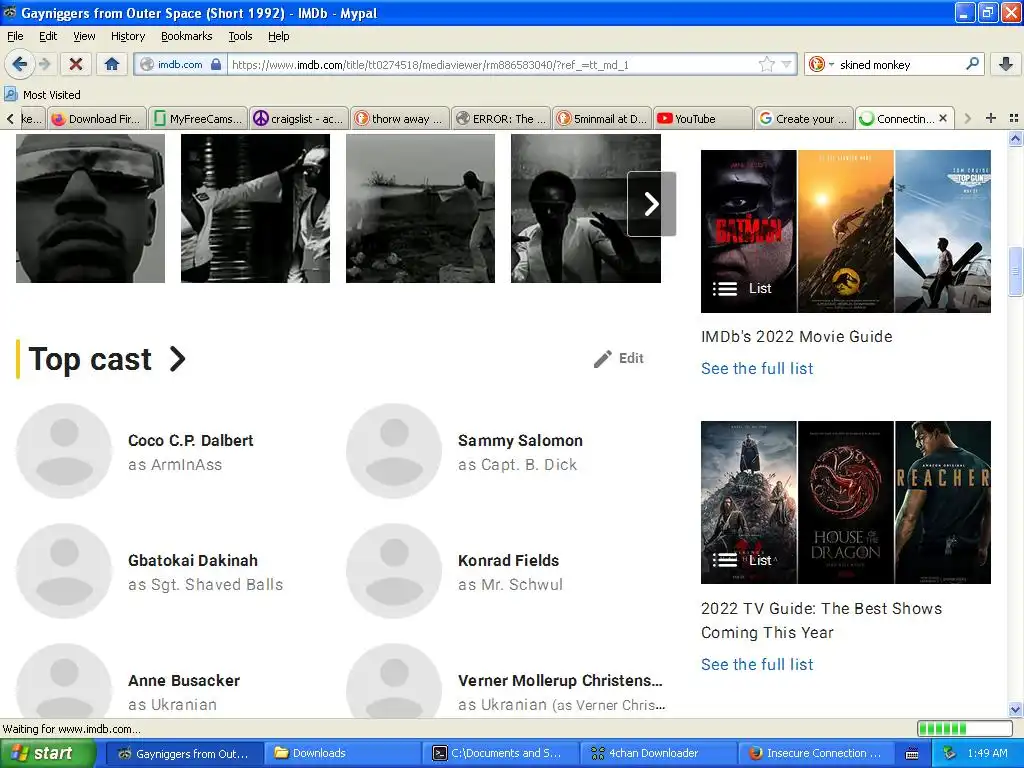Open the View menu
This screenshot has height=768, width=1024.
84,36
